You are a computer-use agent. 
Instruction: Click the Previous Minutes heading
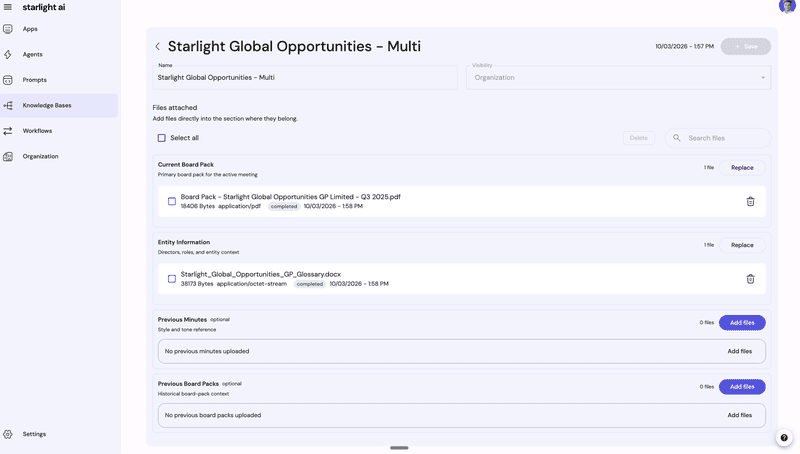pos(182,320)
